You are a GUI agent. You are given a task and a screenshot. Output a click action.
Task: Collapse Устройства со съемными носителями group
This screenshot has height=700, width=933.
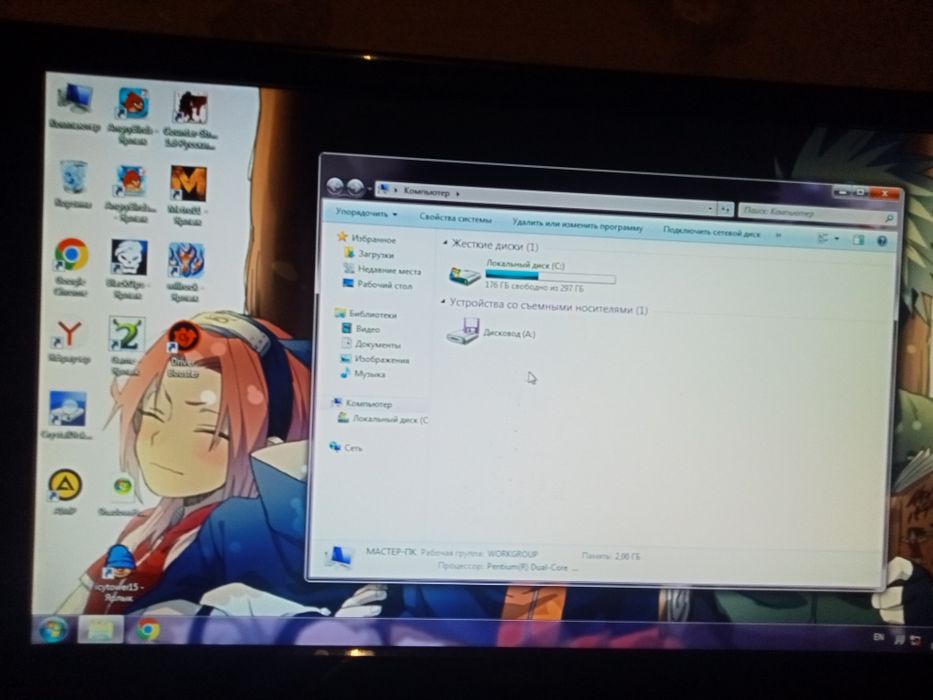point(443,302)
